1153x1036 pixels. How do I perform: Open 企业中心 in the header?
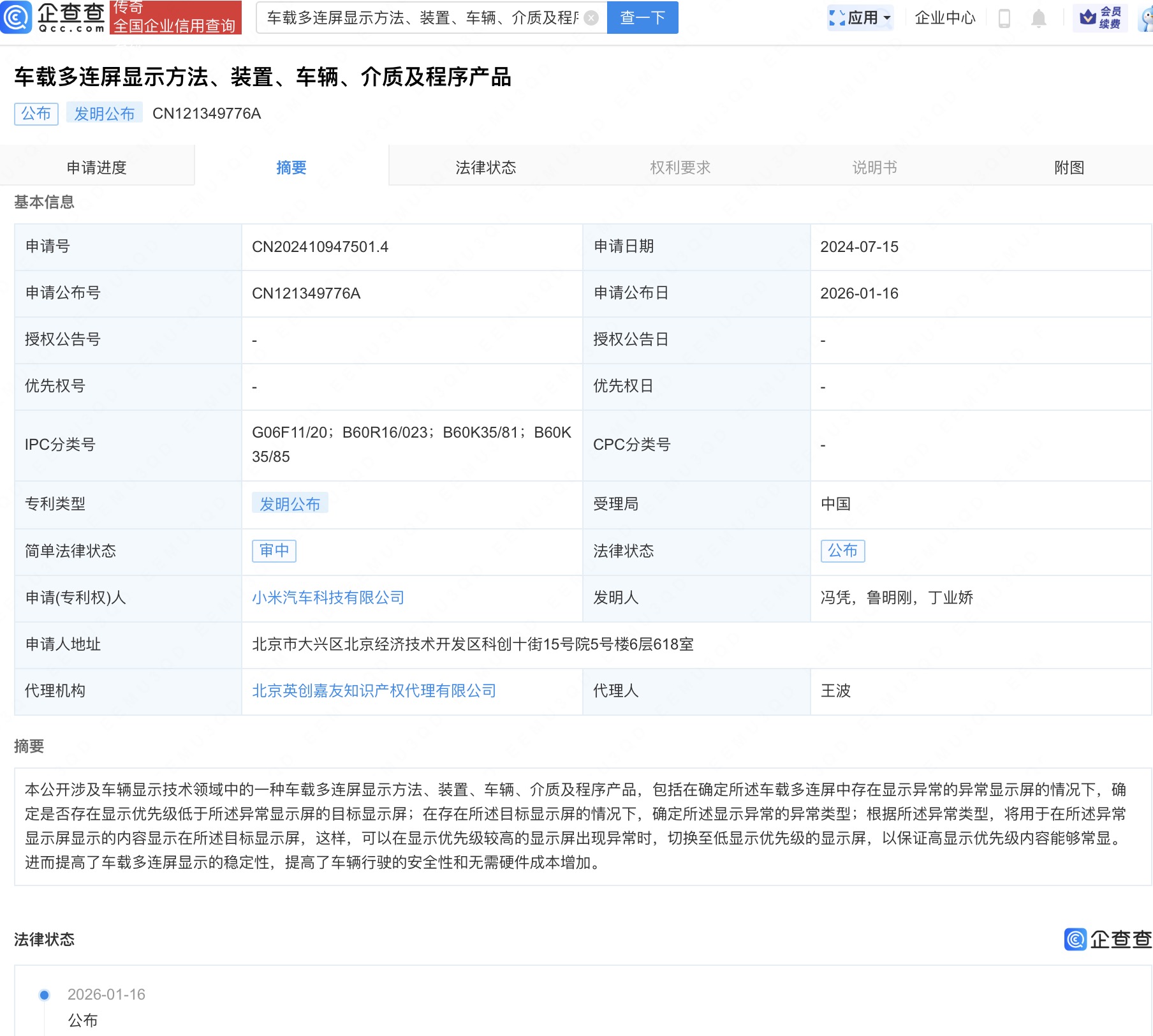pos(944,18)
